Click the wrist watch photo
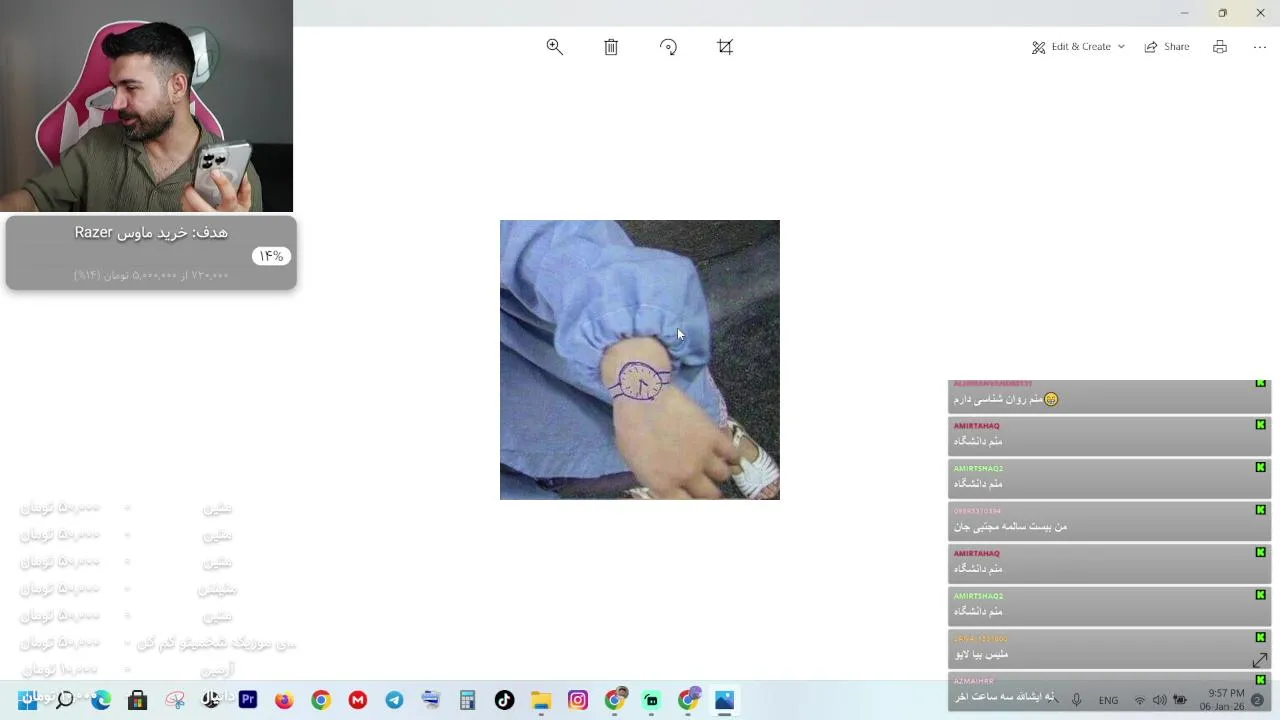This screenshot has height=720, width=1280. [640, 360]
